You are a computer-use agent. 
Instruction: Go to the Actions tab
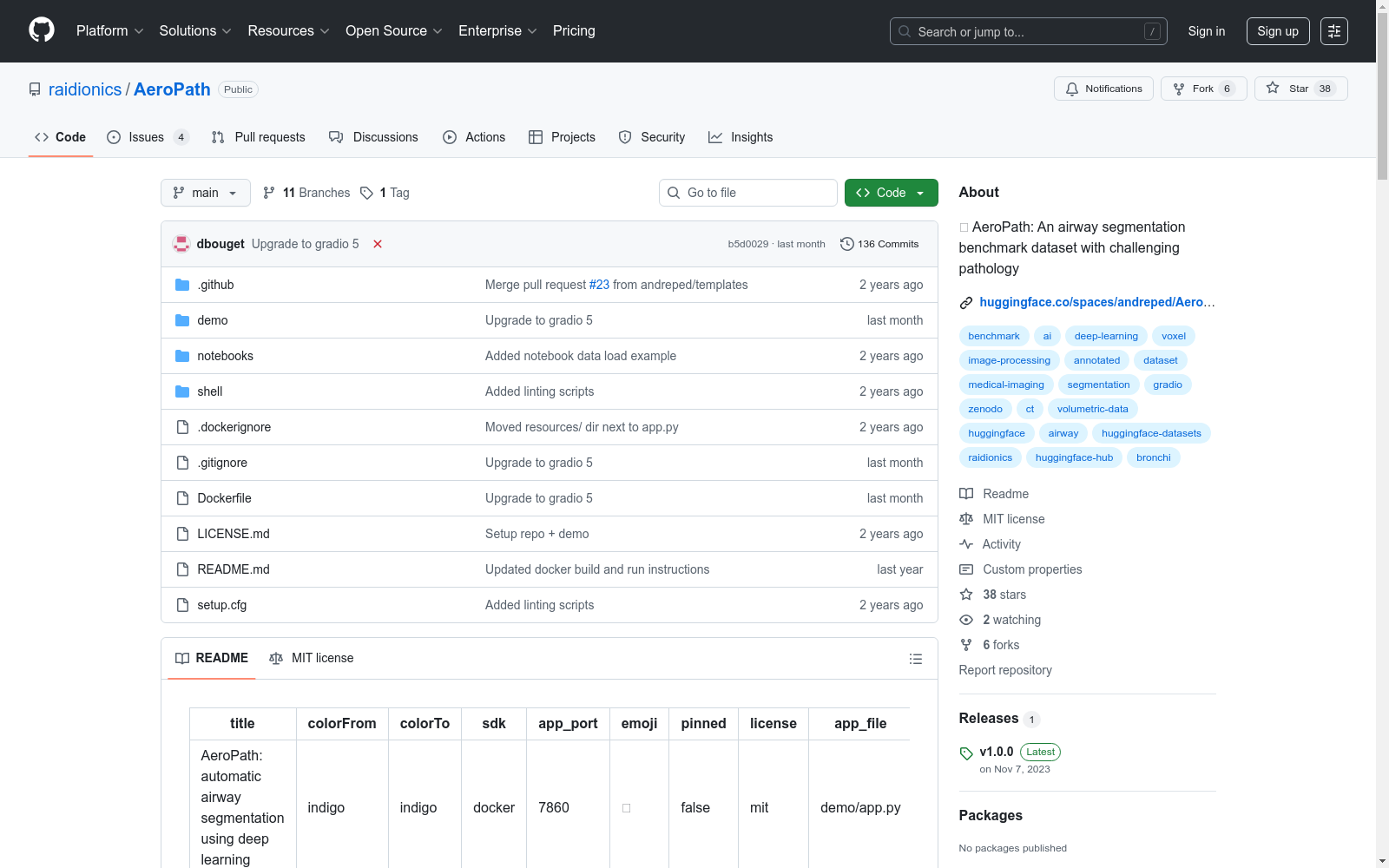pos(474,137)
